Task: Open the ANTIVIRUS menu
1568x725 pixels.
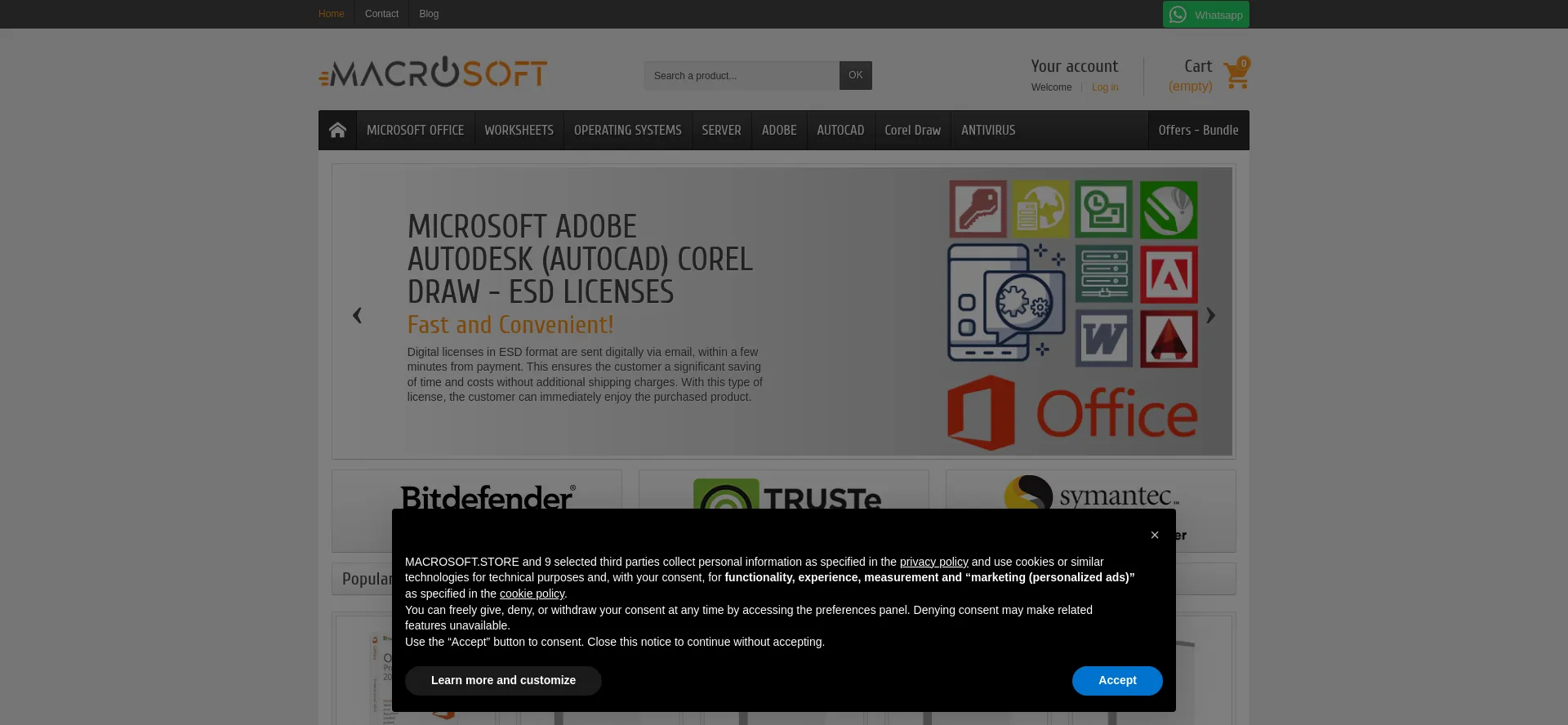Action: point(988,130)
